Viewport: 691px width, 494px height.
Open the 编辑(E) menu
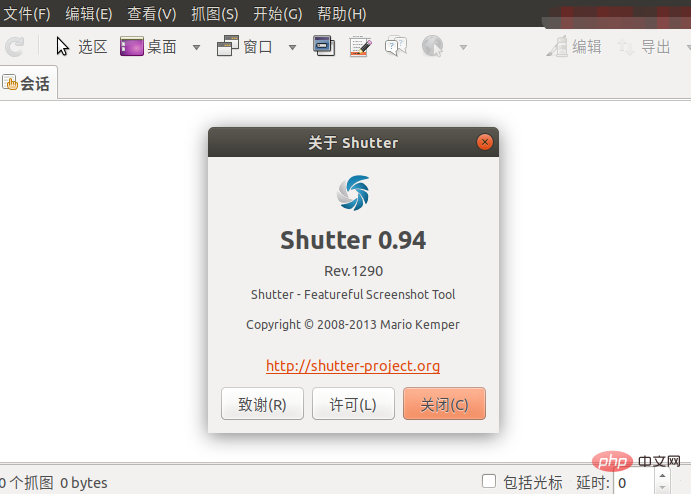pyautogui.click(x=89, y=14)
